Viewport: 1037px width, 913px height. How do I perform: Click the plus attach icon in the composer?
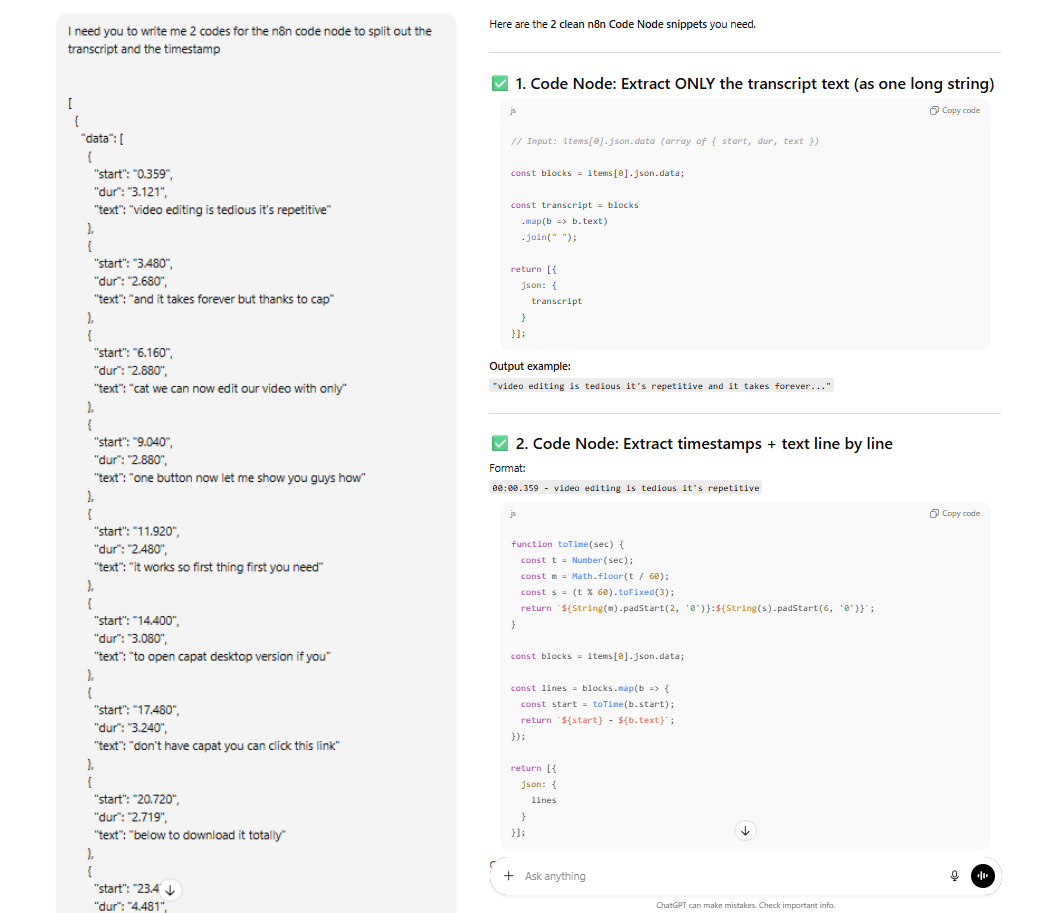point(509,876)
